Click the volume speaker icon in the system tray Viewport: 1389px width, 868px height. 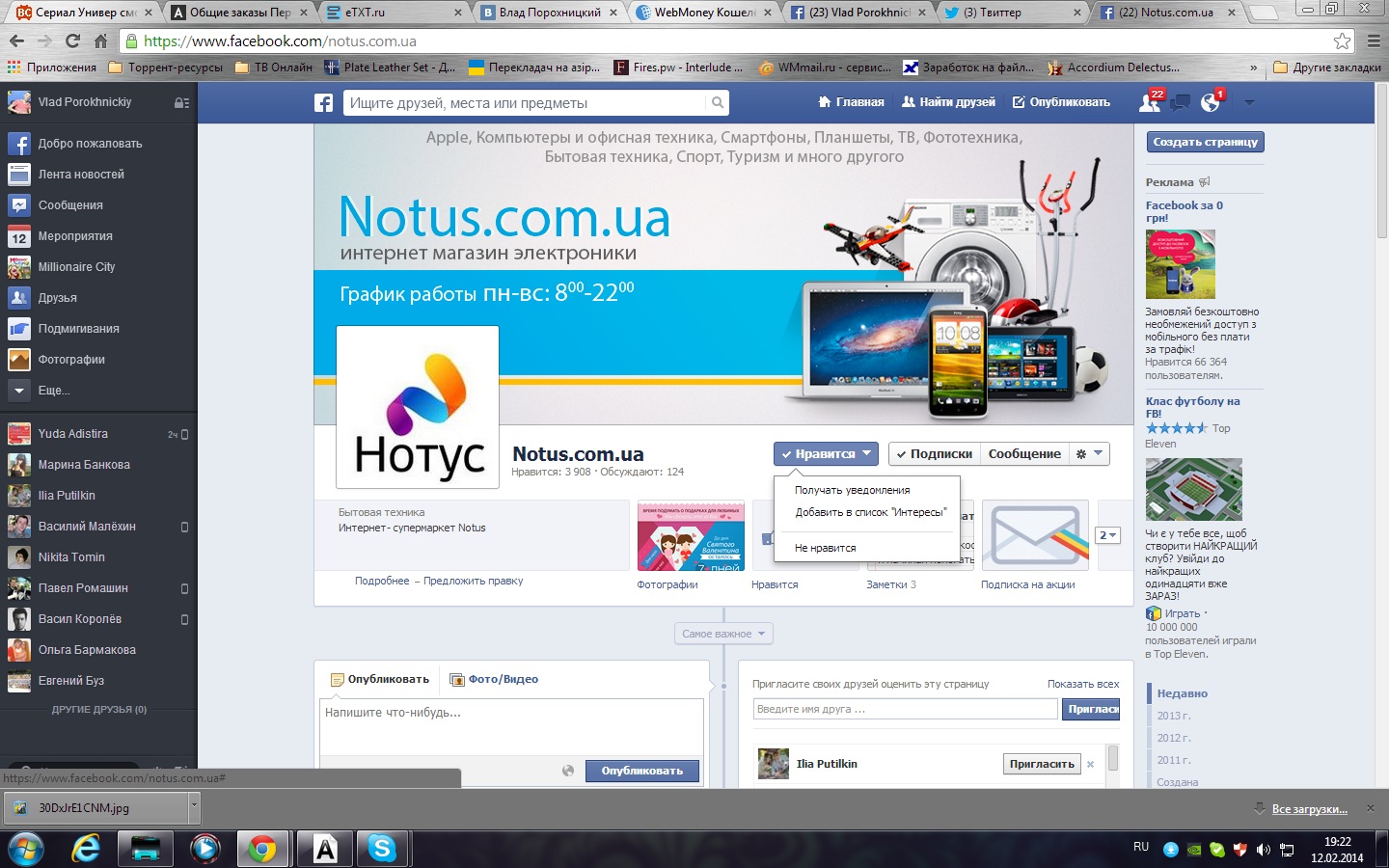pos(1263,850)
